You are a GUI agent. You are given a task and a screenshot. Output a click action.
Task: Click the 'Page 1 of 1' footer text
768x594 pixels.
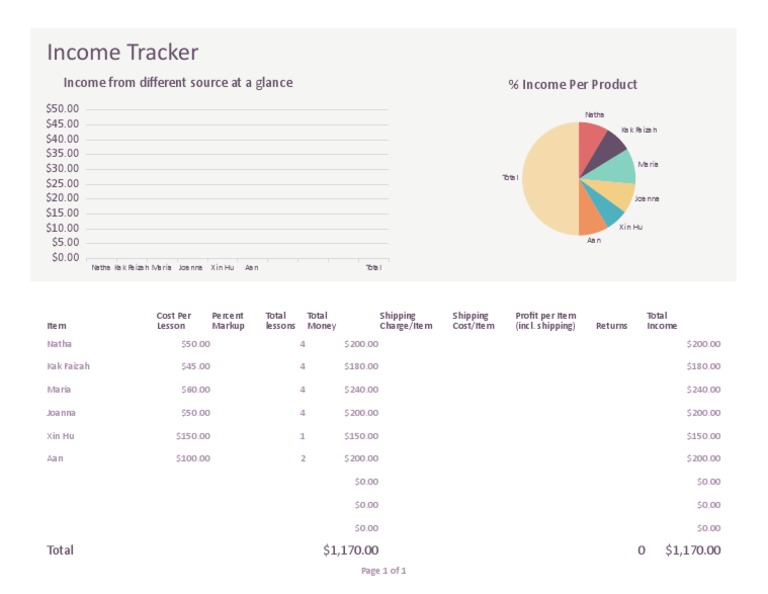pos(384,570)
